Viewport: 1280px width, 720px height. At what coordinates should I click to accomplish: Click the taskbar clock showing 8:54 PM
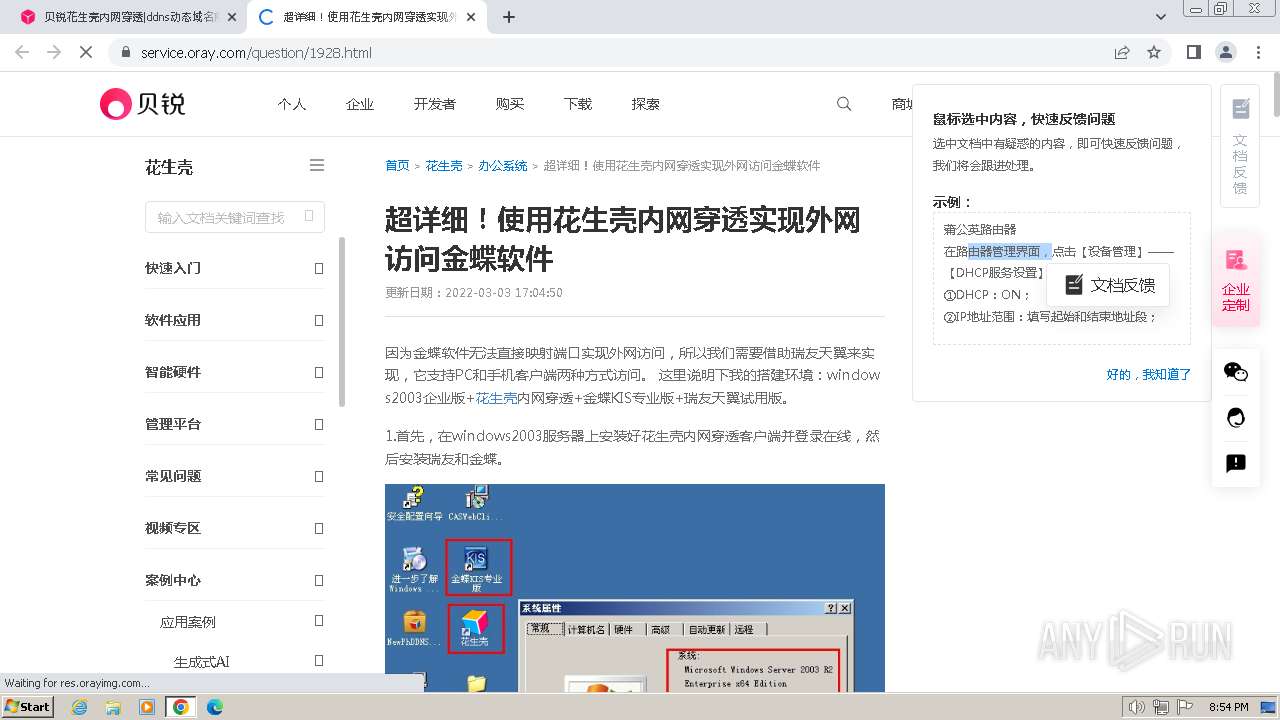pyautogui.click(x=1229, y=707)
